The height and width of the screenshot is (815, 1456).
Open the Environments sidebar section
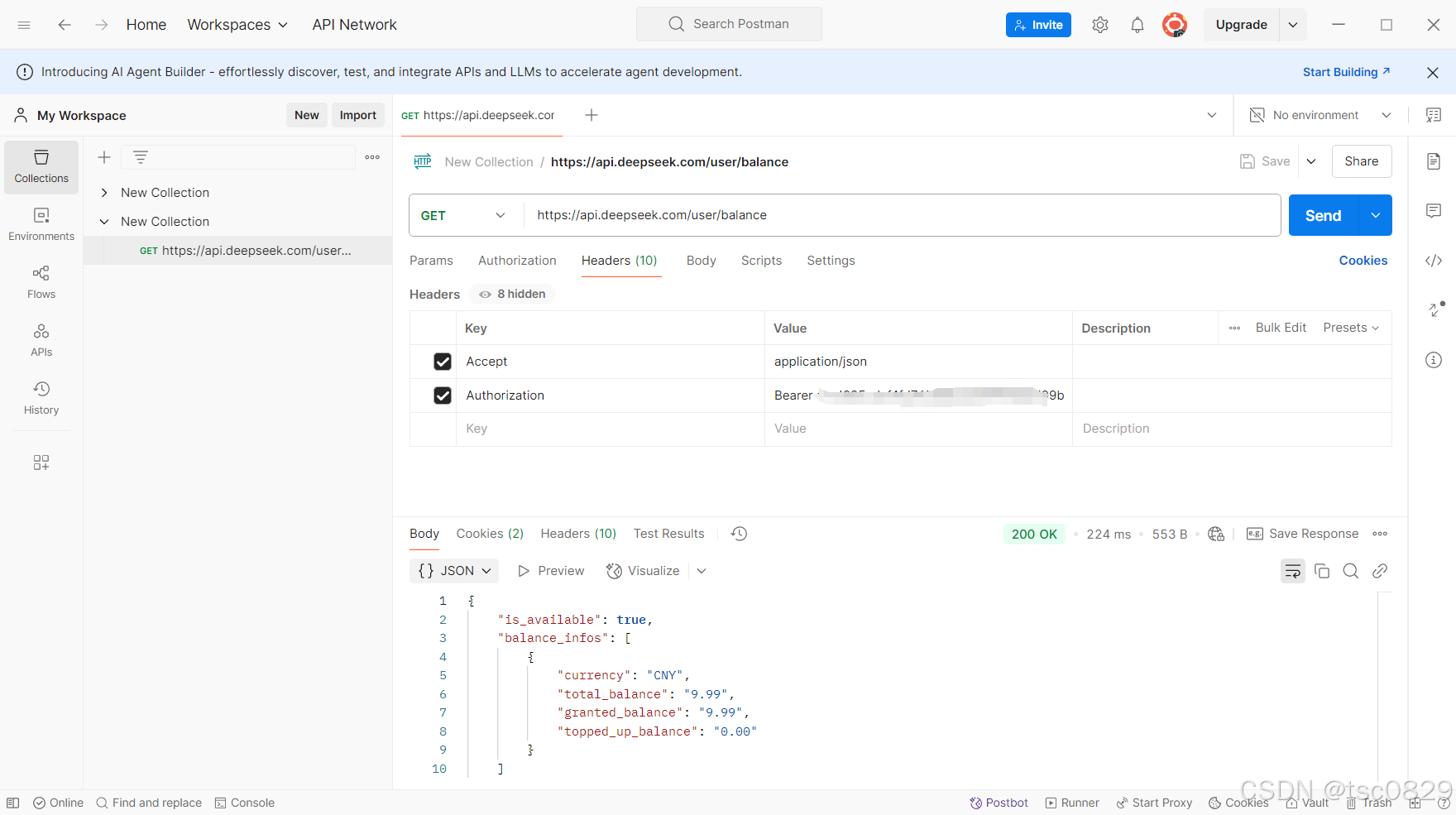41,225
